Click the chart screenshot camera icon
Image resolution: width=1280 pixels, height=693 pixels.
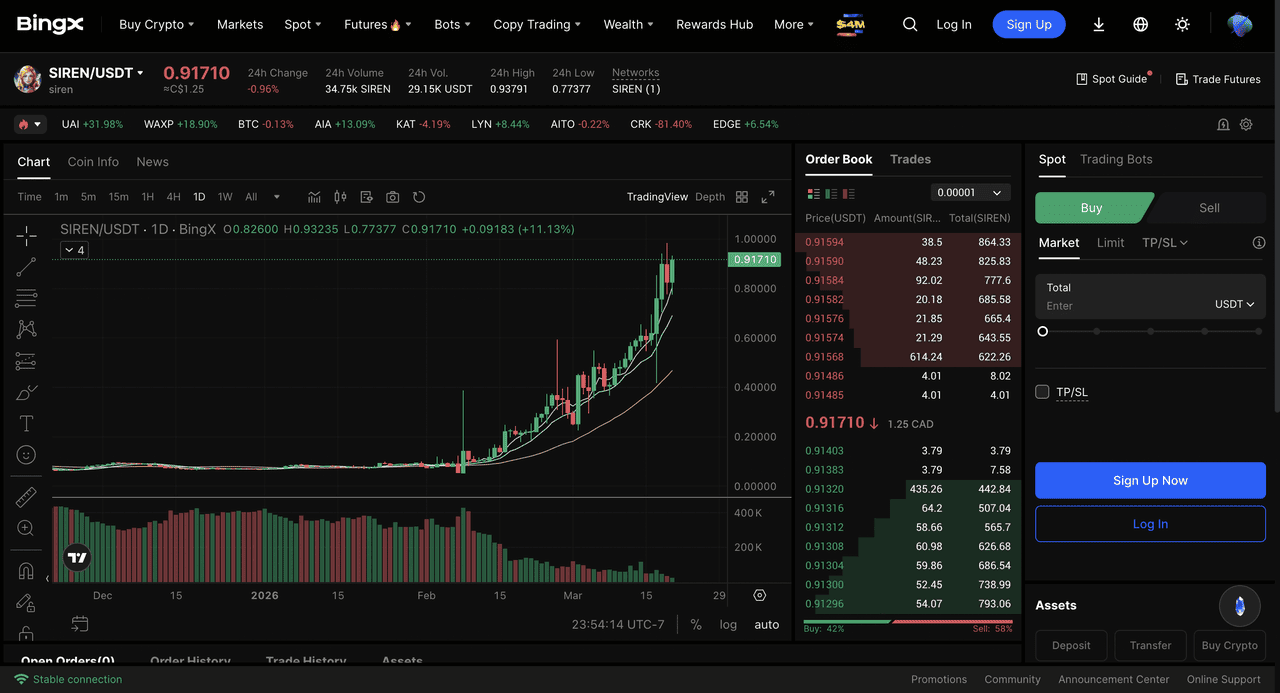(393, 197)
